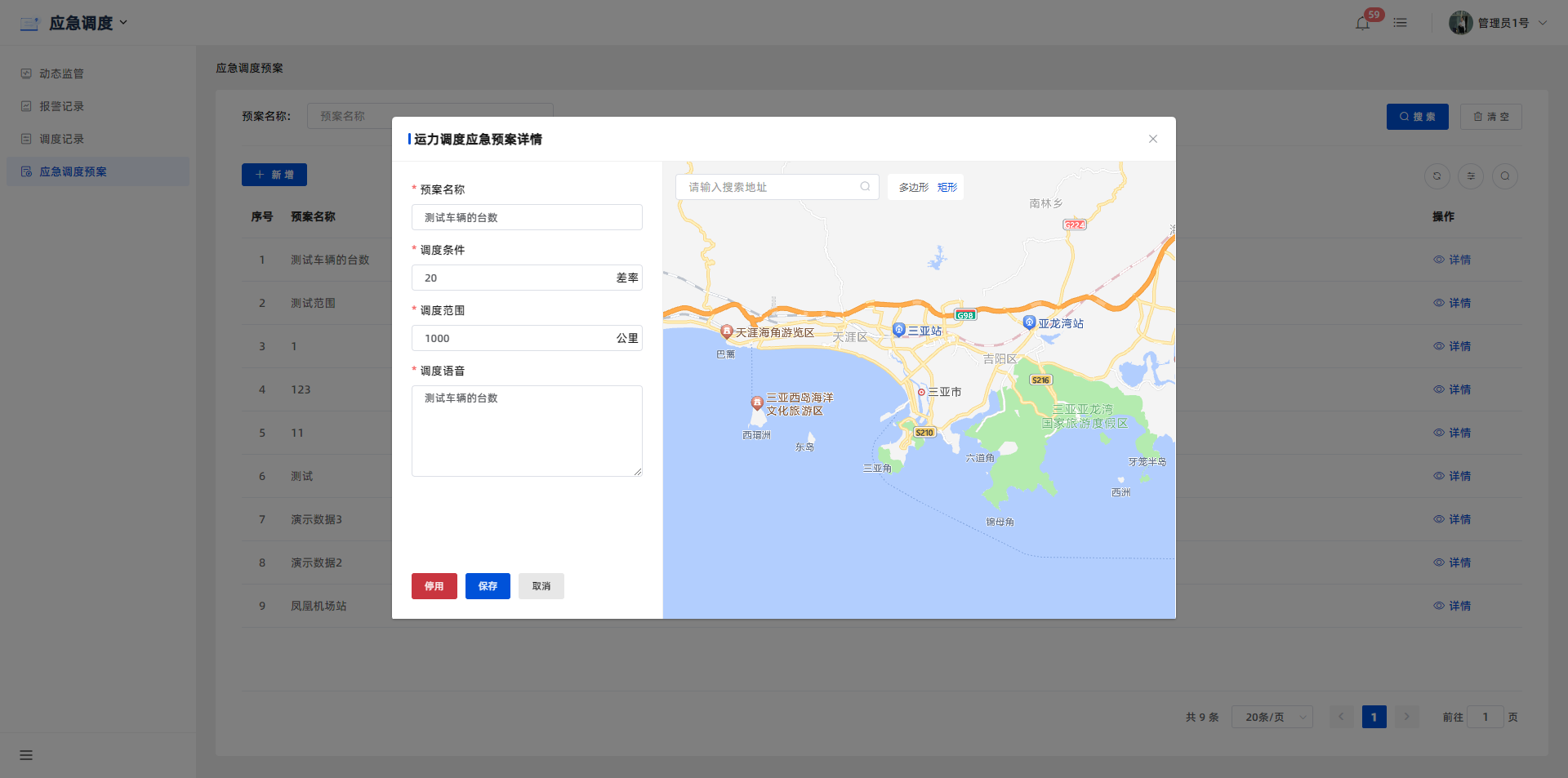The height and width of the screenshot is (778, 1568).
Task: Click the 亚龙湾站 station marker on map
Action: click(x=1030, y=322)
